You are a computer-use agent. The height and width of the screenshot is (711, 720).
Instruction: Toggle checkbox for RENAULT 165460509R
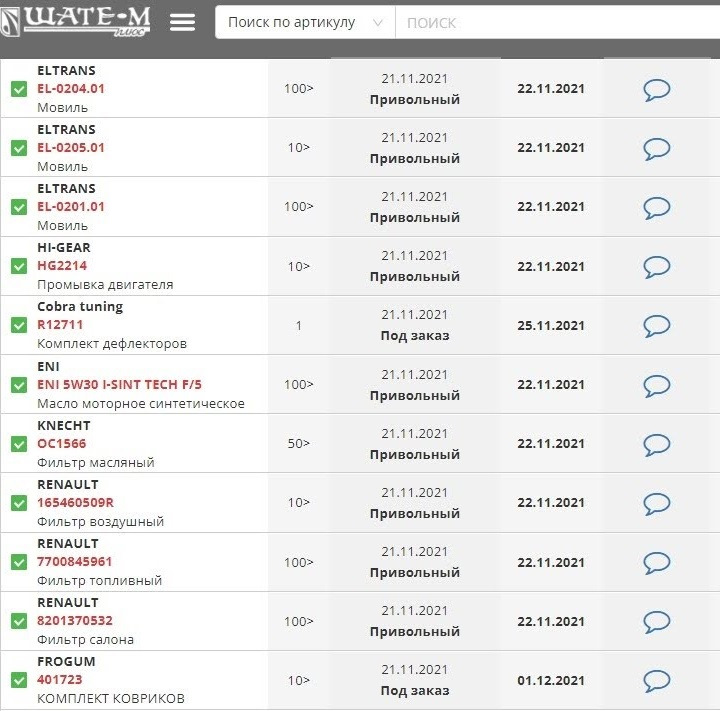click(x=18, y=503)
